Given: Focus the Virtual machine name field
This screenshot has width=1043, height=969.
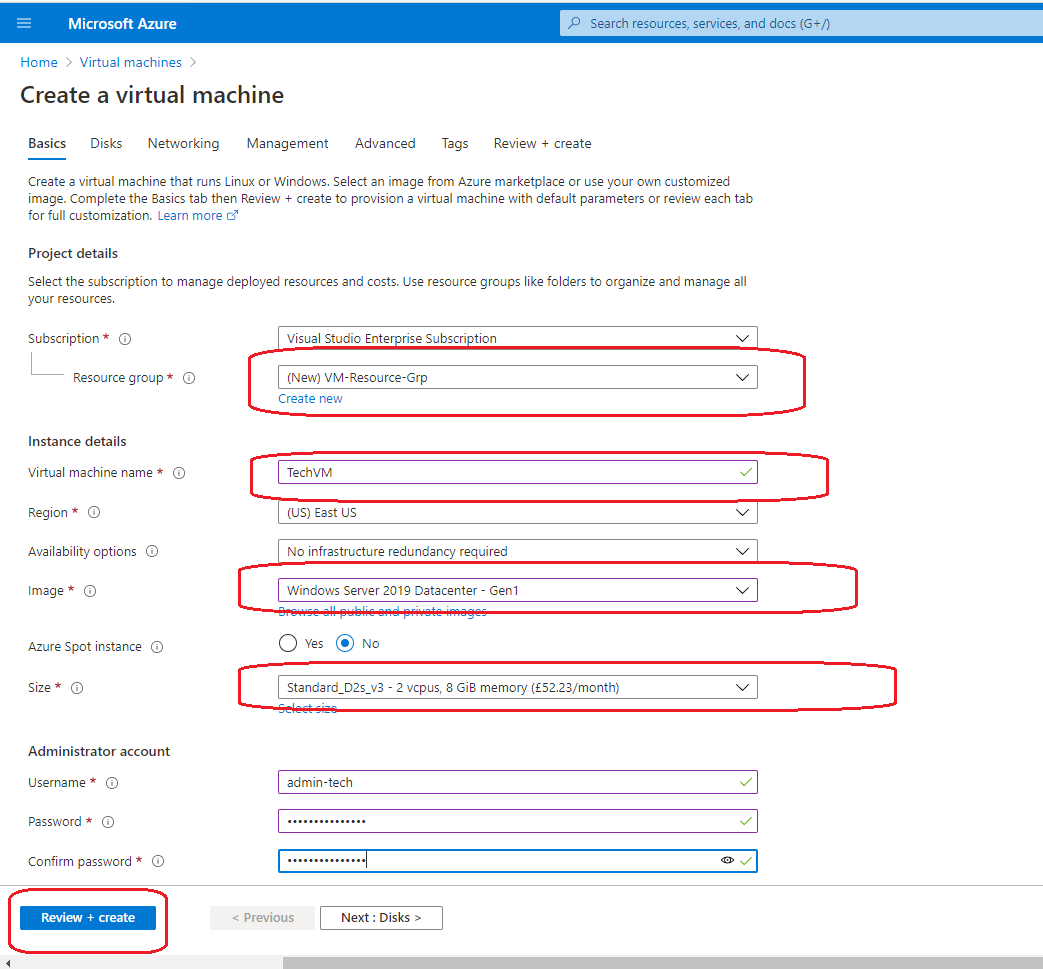Looking at the screenshot, I should tap(518, 472).
